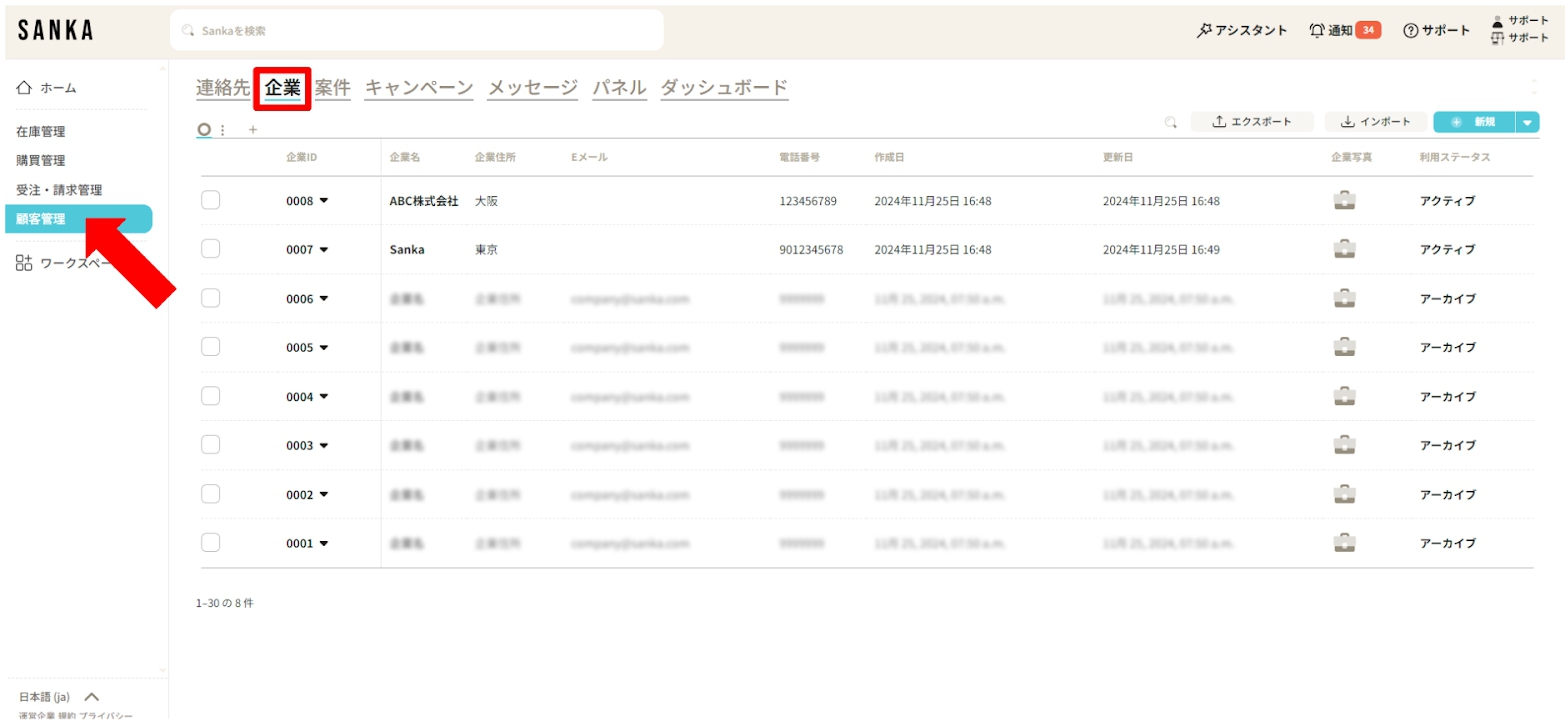Expand the dropdown arrow for ID 0001
This screenshot has width=1565, height=727.
(324, 543)
